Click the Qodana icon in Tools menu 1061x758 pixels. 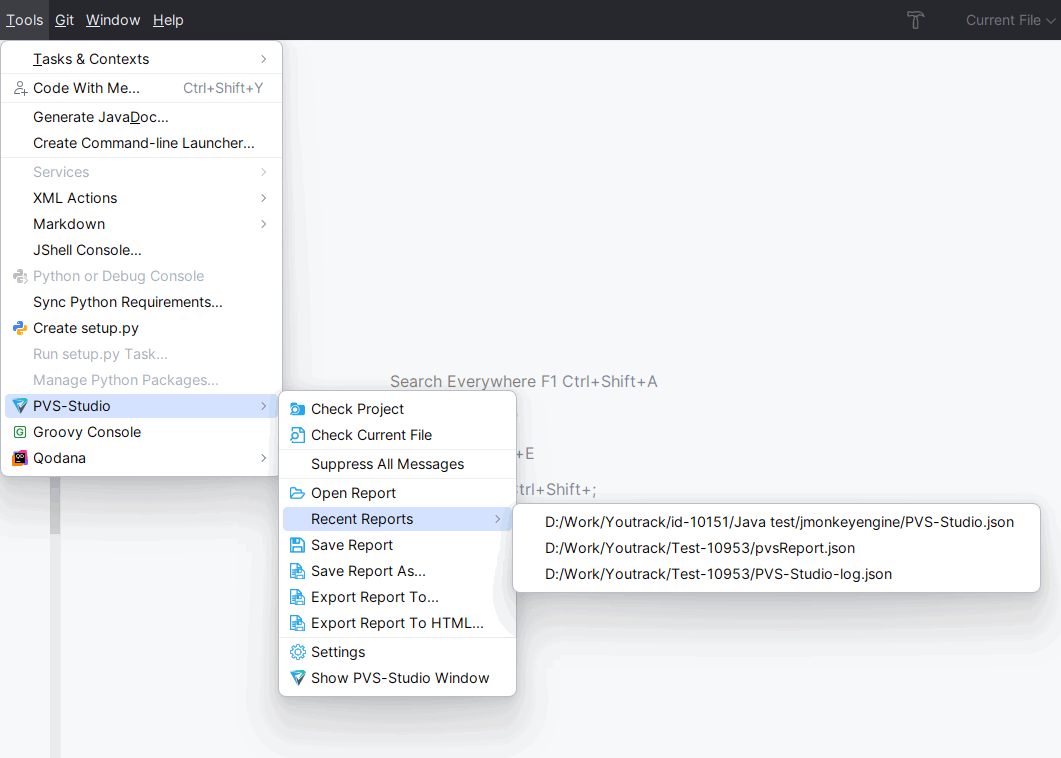click(x=20, y=458)
